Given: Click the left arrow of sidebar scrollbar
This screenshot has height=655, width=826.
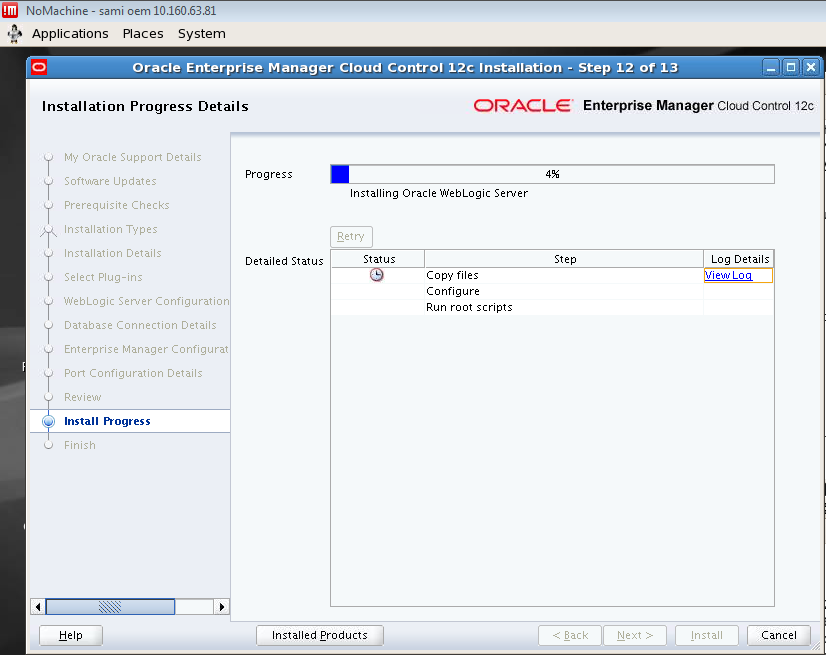Looking at the screenshot, I should point(38,607).
